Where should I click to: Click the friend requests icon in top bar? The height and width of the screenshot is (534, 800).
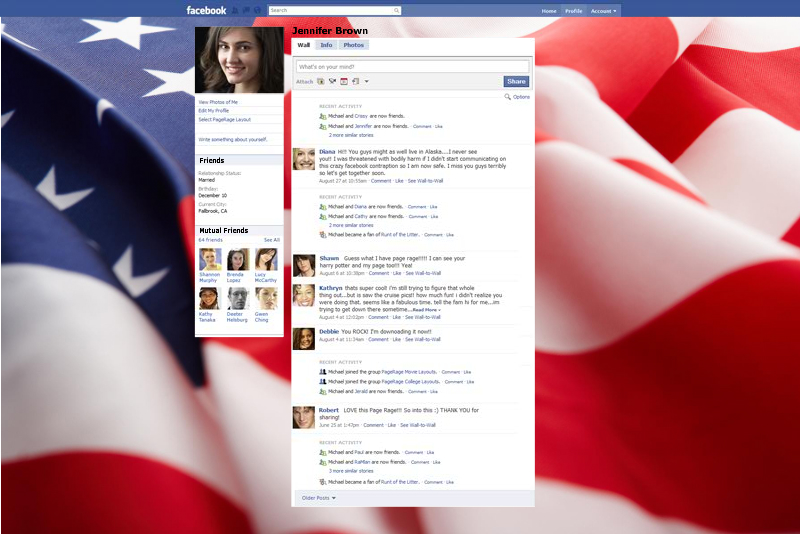[x=236, y=10]
